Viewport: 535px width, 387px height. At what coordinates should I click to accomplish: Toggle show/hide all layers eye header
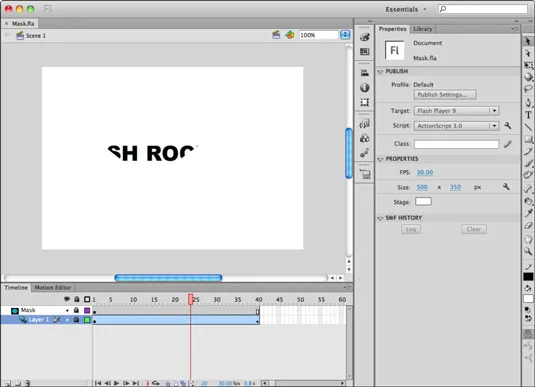(x=67, y=299)
